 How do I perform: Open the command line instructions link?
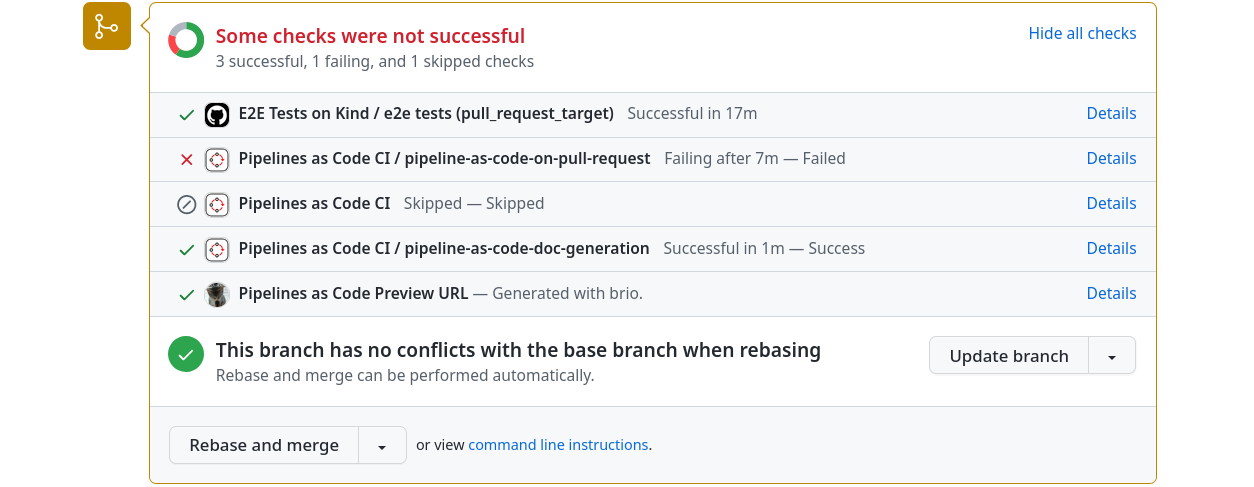[558, 445]
